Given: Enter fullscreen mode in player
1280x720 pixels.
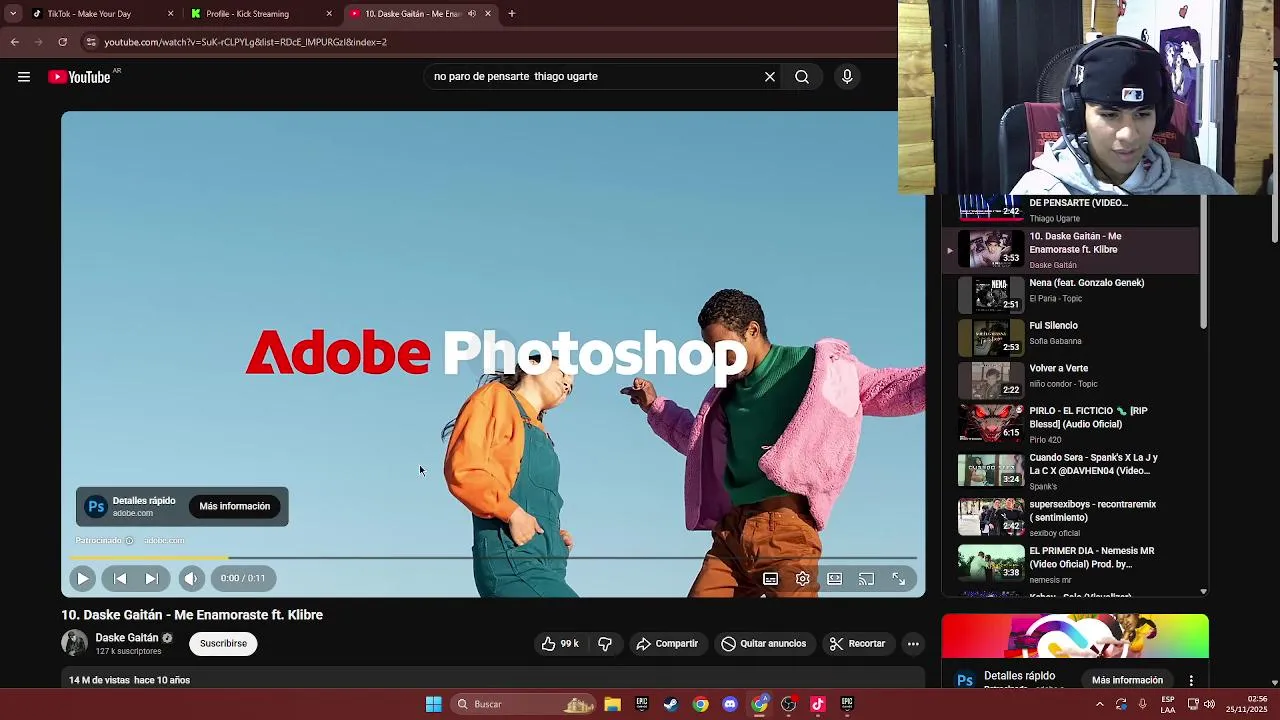Looking at the screenshot, I should tap(898, 579).
